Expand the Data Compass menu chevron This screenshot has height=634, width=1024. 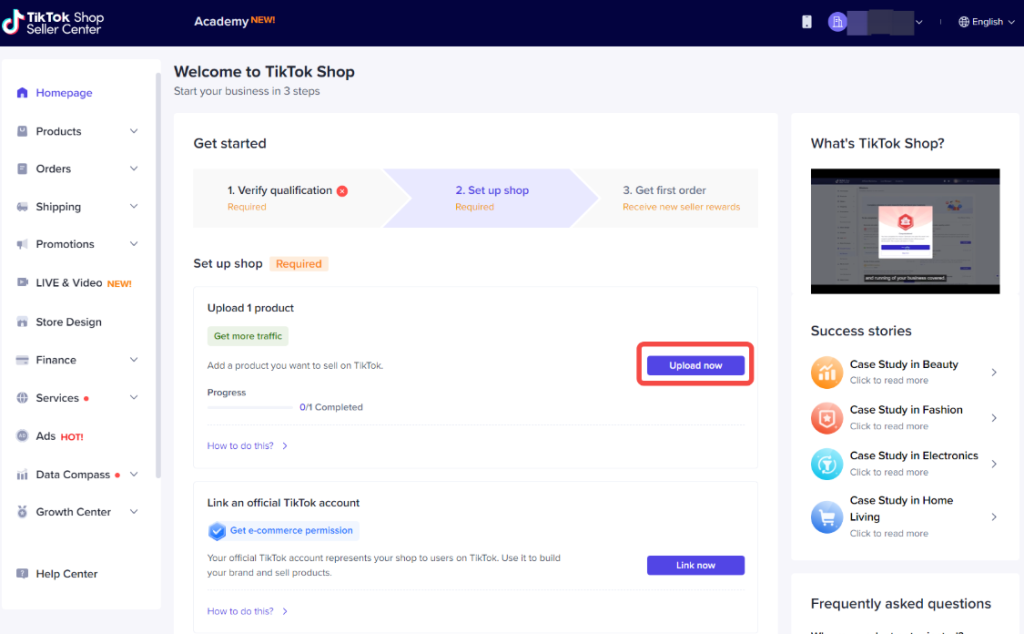134,475
